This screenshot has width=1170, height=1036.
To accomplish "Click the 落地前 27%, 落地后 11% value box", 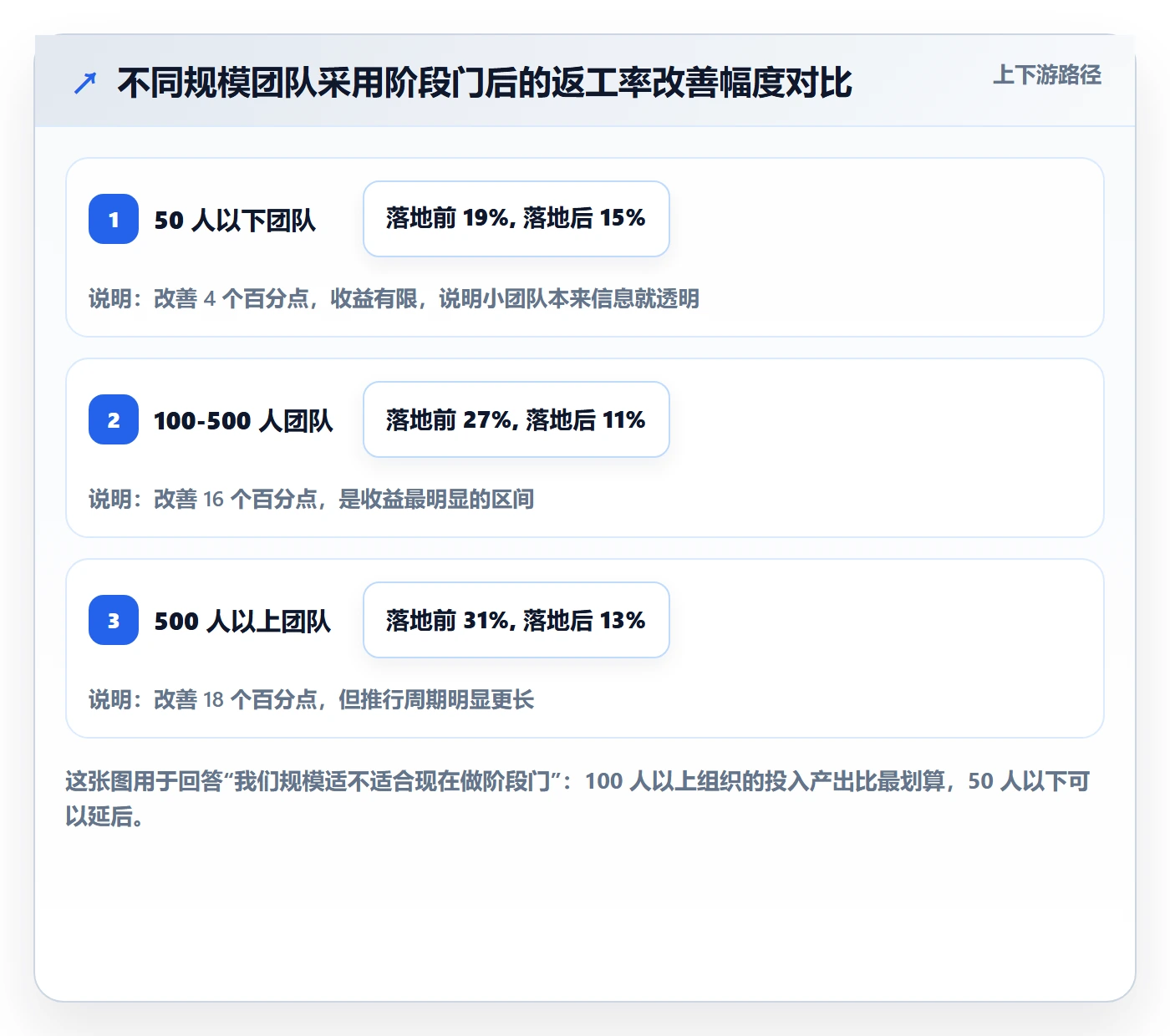I will click(x=516, y=419).
